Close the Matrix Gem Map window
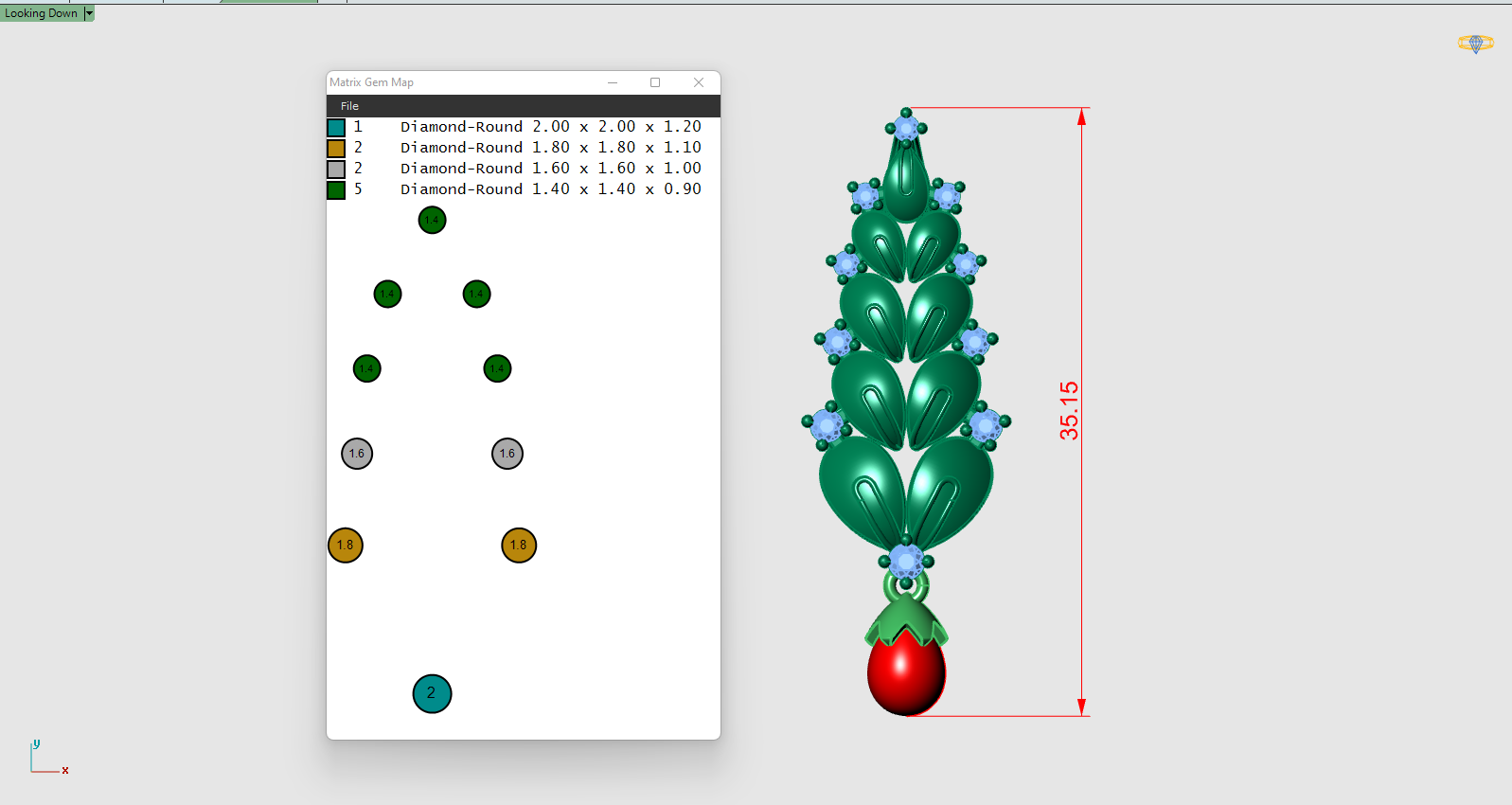Image resolution: width=1512 pixels, height=805 pixels. point(699,82)
